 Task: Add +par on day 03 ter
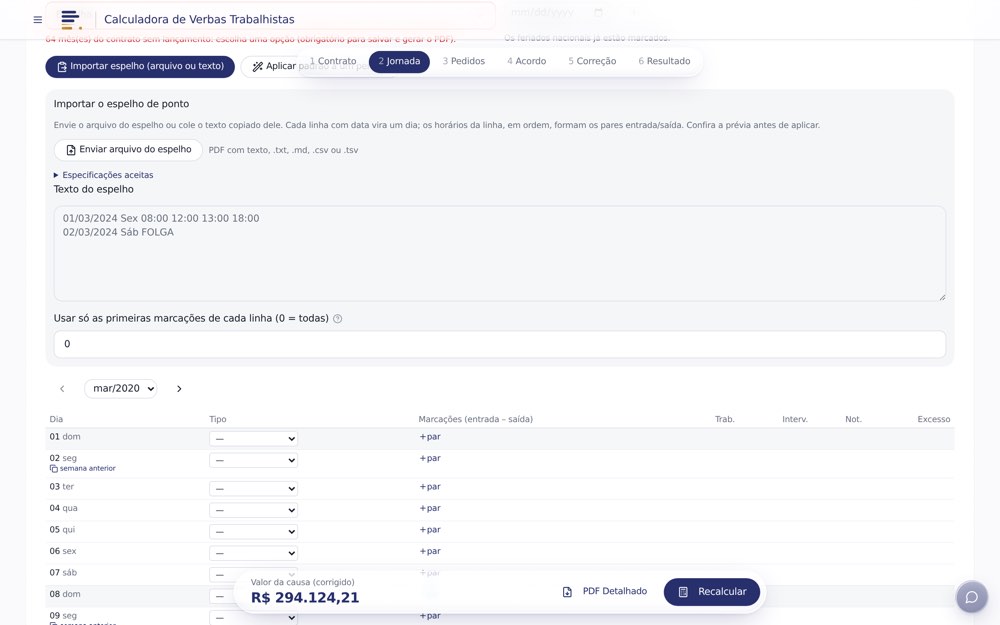coord(430,487)
